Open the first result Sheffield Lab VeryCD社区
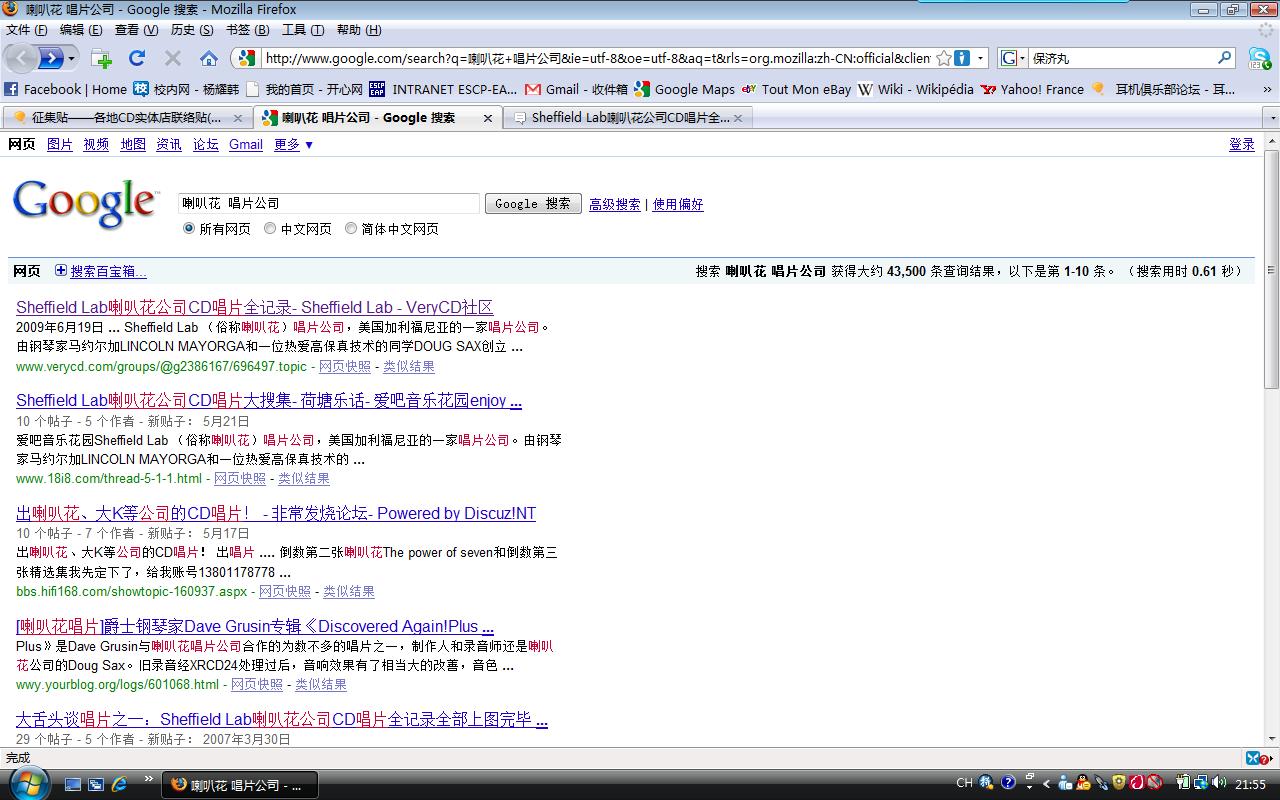 (254, 307)
